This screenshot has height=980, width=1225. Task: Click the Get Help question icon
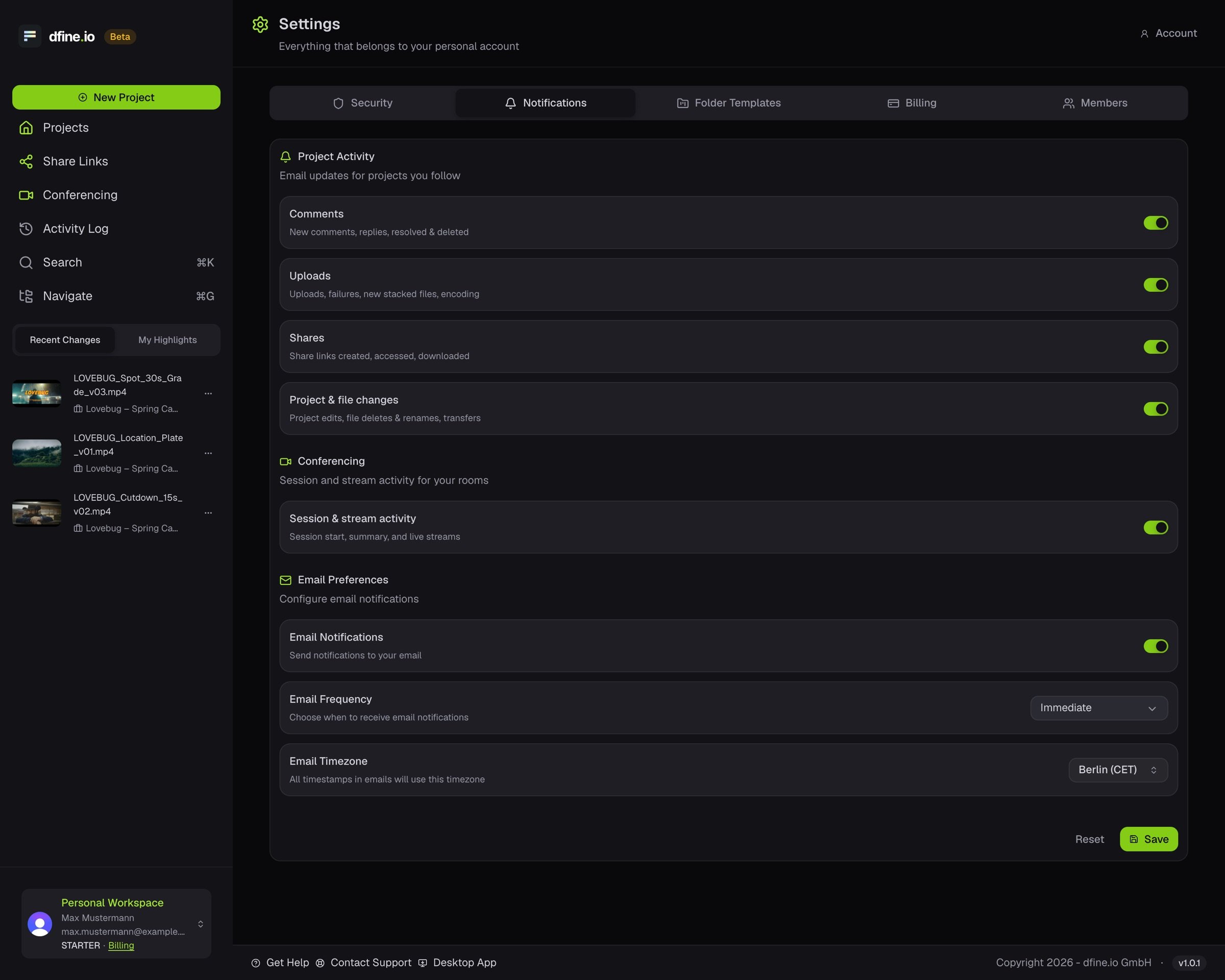(256, 963)
